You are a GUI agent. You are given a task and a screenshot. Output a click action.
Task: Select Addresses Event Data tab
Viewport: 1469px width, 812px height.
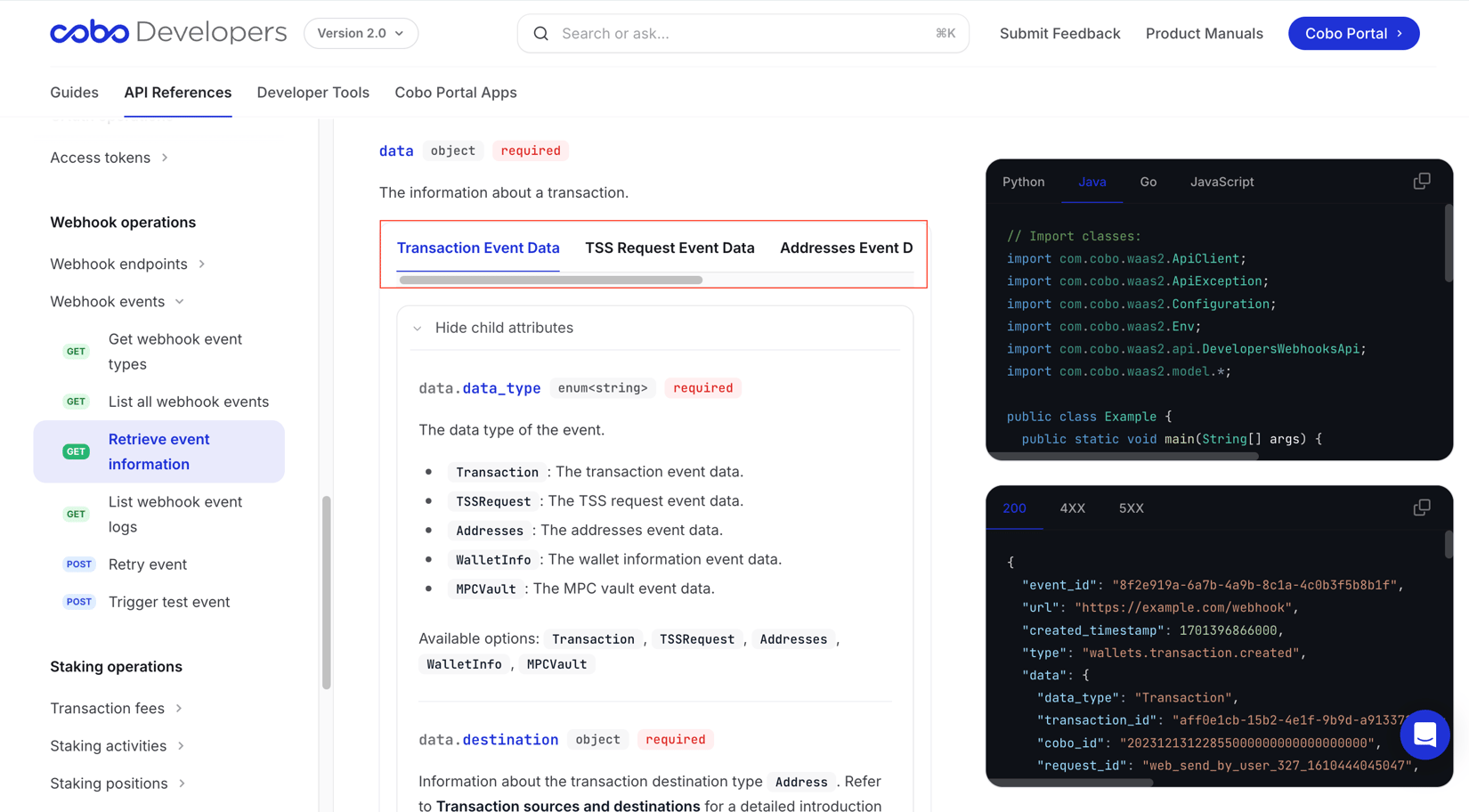[x=846, y=248]
